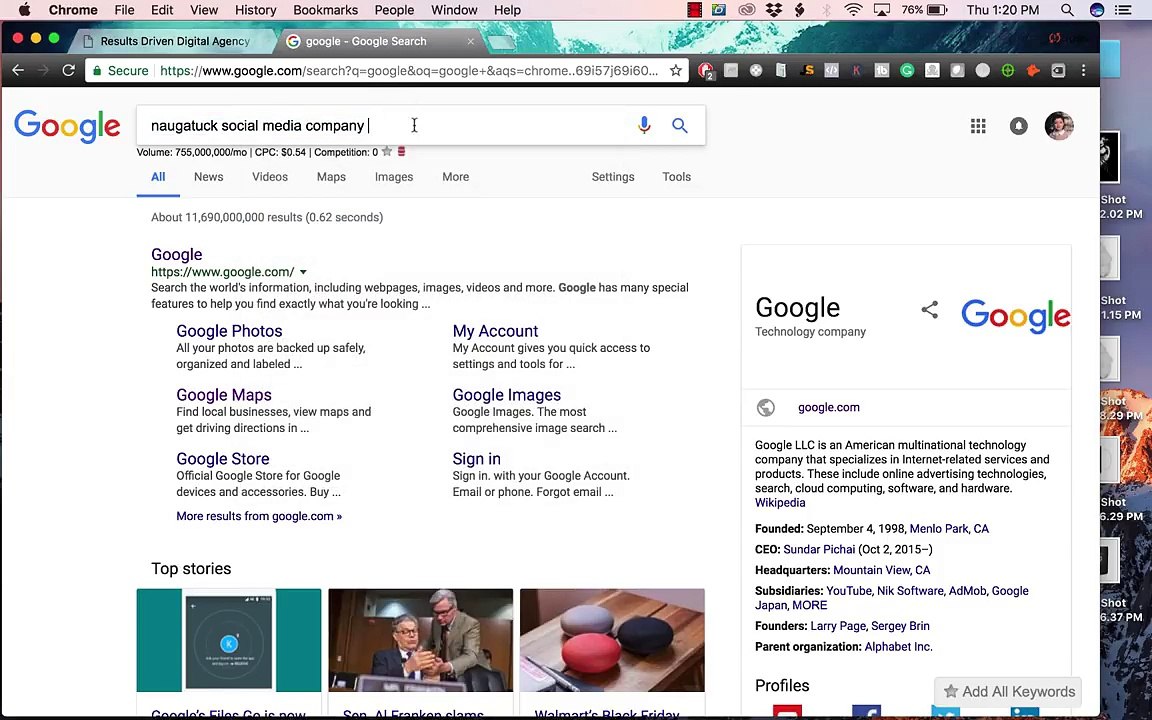1152x720 pixels.
Task: Click the google.com website link in panel
Action: pyautogui.click(x=829, y=407)
